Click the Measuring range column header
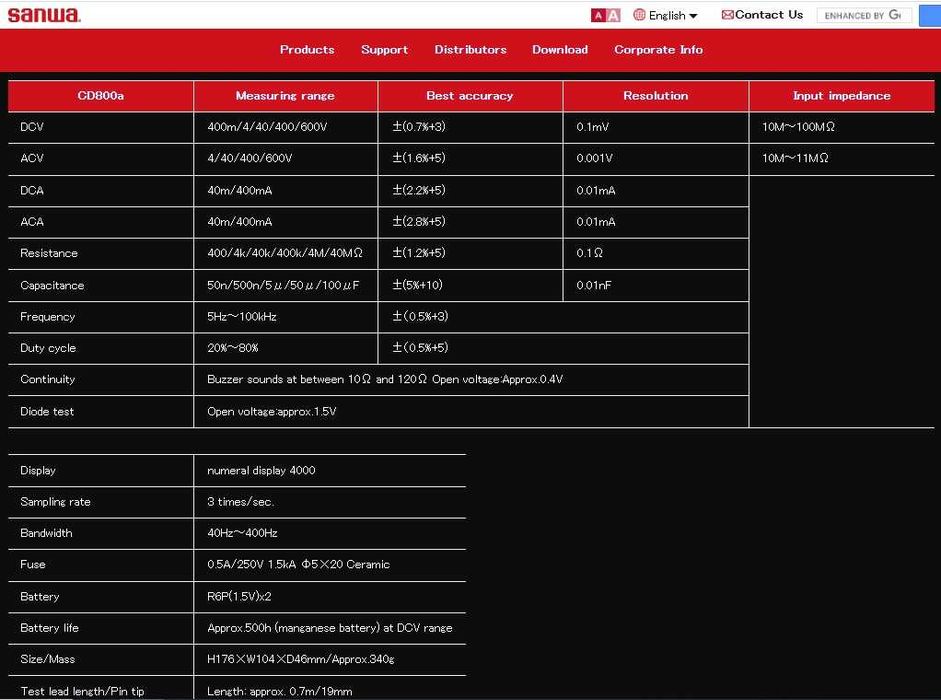Image resolution: width=941 pixels, height=700 pixels. (286, 96)
